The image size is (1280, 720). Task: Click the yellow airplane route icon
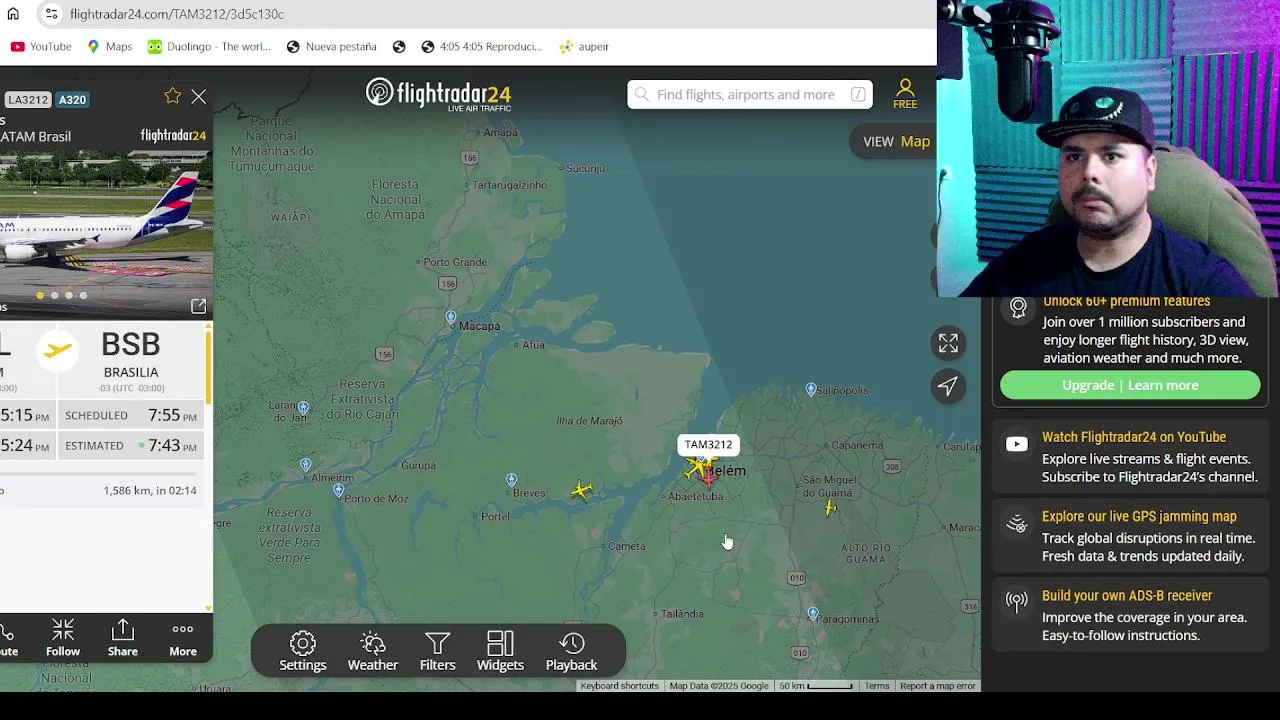coord(58,350)
